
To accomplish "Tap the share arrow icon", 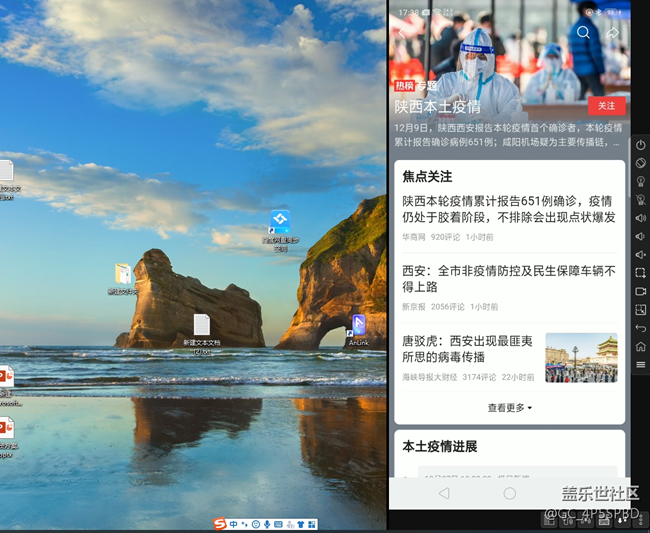I will tap(613, 33).
